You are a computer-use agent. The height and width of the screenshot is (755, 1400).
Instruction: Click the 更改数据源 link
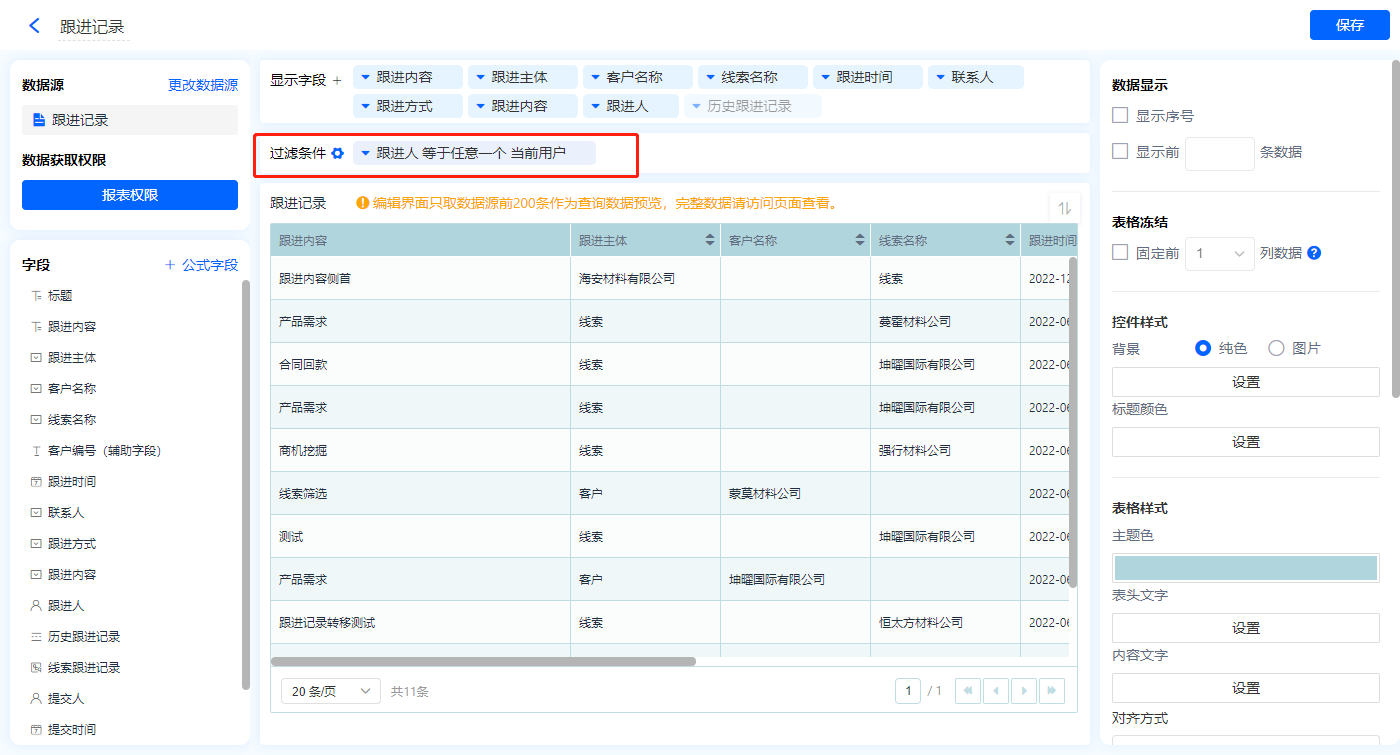[203, 85]
